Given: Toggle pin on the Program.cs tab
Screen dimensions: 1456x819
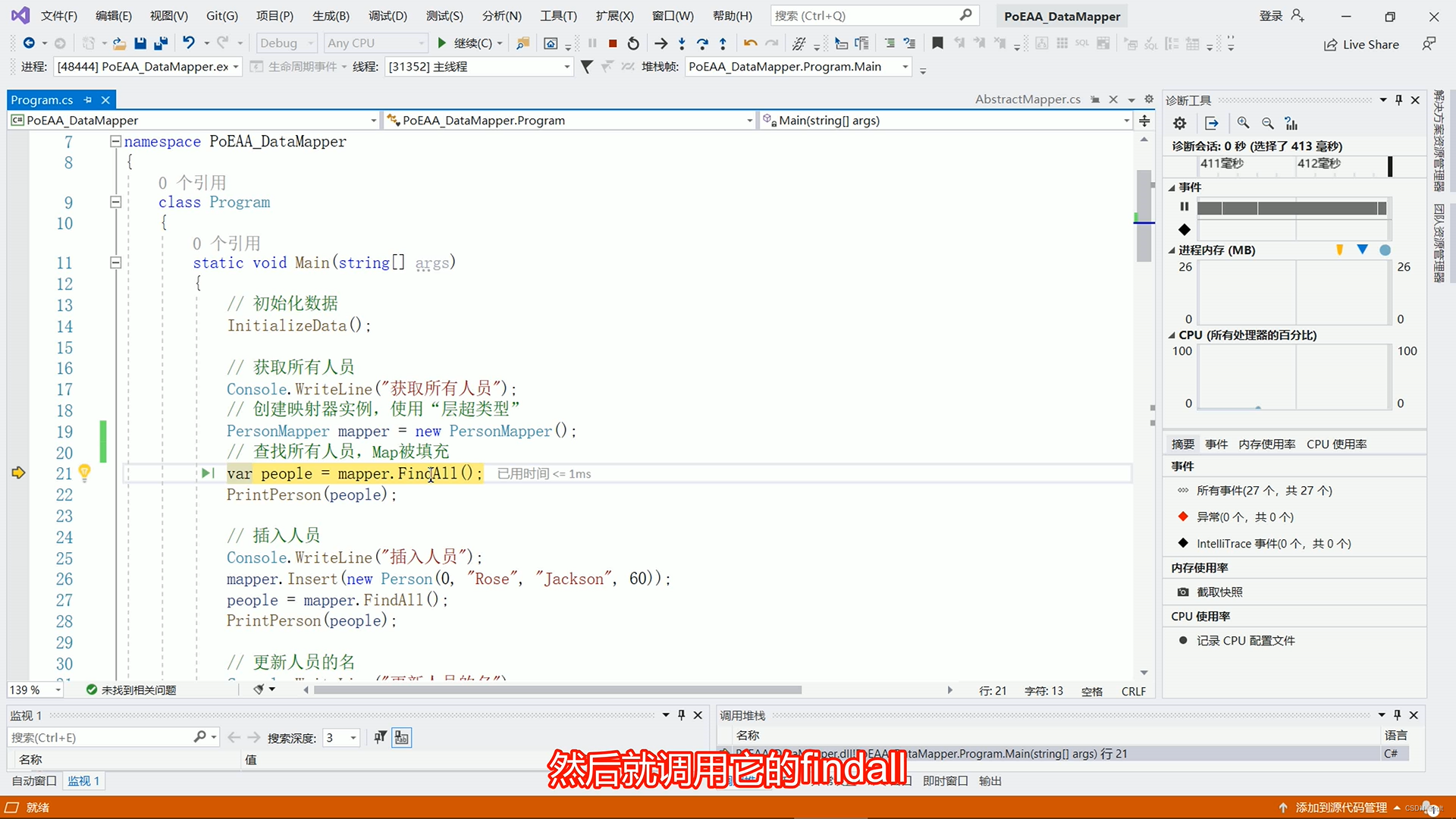Looking at the screenshot, I should [x=88, y=99].
